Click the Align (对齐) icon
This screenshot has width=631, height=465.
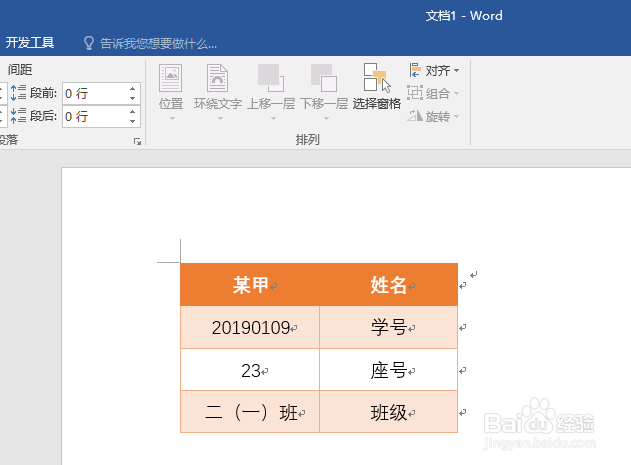[415, 70]
